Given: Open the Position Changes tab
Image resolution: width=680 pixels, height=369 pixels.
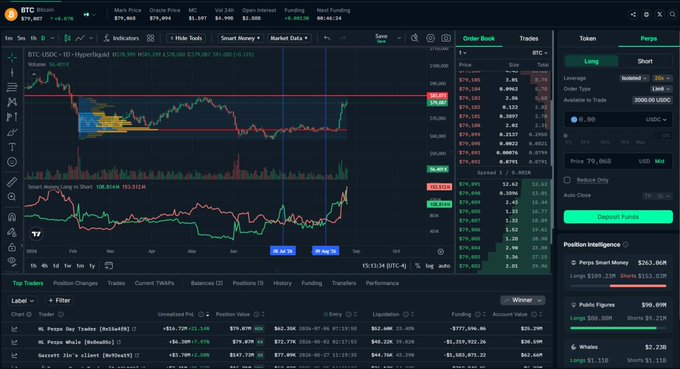Looking at the screenshot, I should click(x=75, y=283).
